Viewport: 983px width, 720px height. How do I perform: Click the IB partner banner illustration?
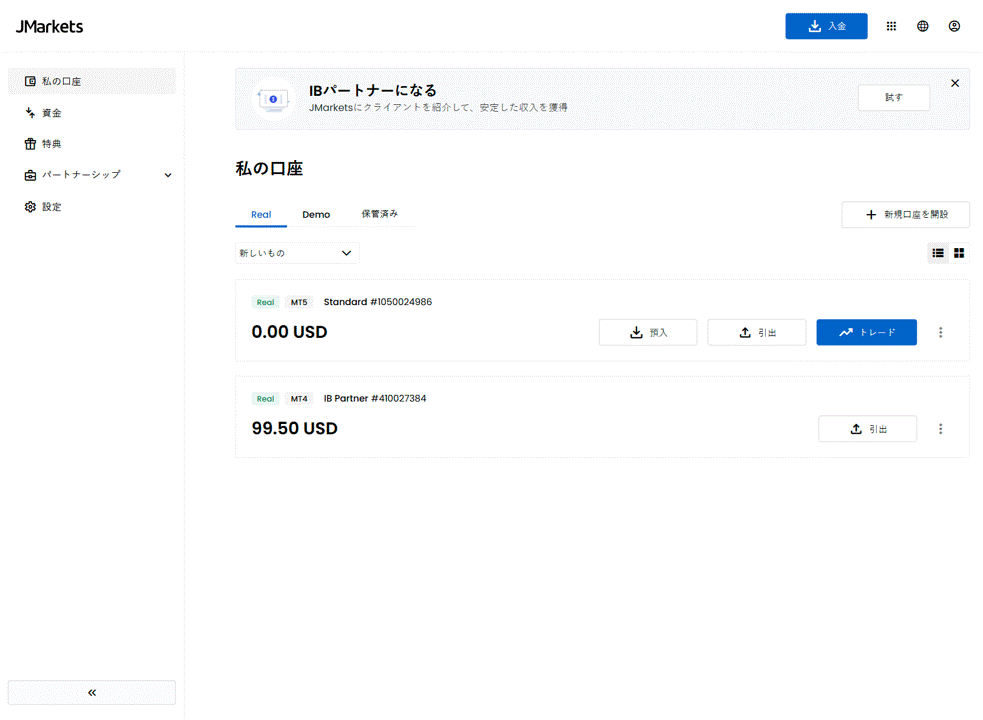coord(273,99)
